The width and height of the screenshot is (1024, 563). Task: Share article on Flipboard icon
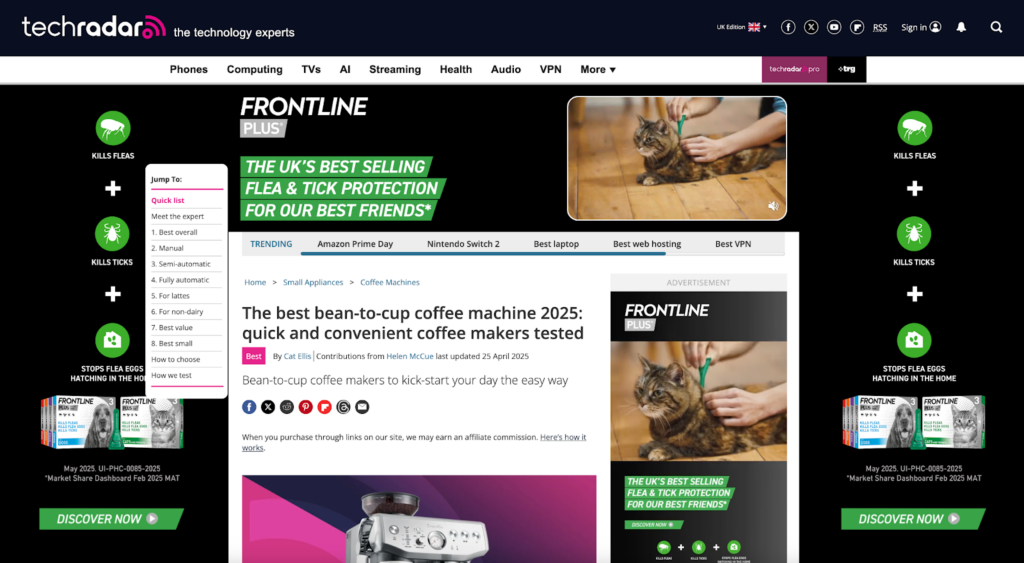325,407
